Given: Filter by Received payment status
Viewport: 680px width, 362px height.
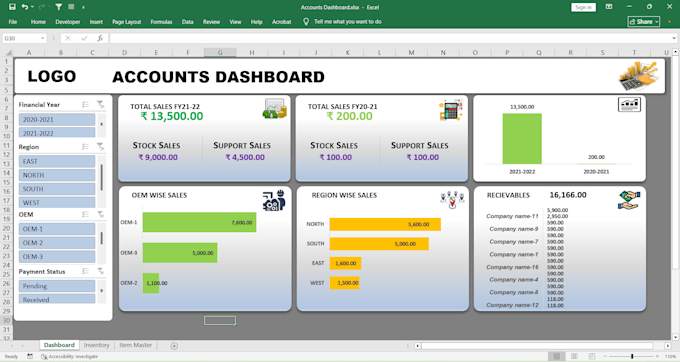Looking at the screenshot, I should [x=57, y=299].
